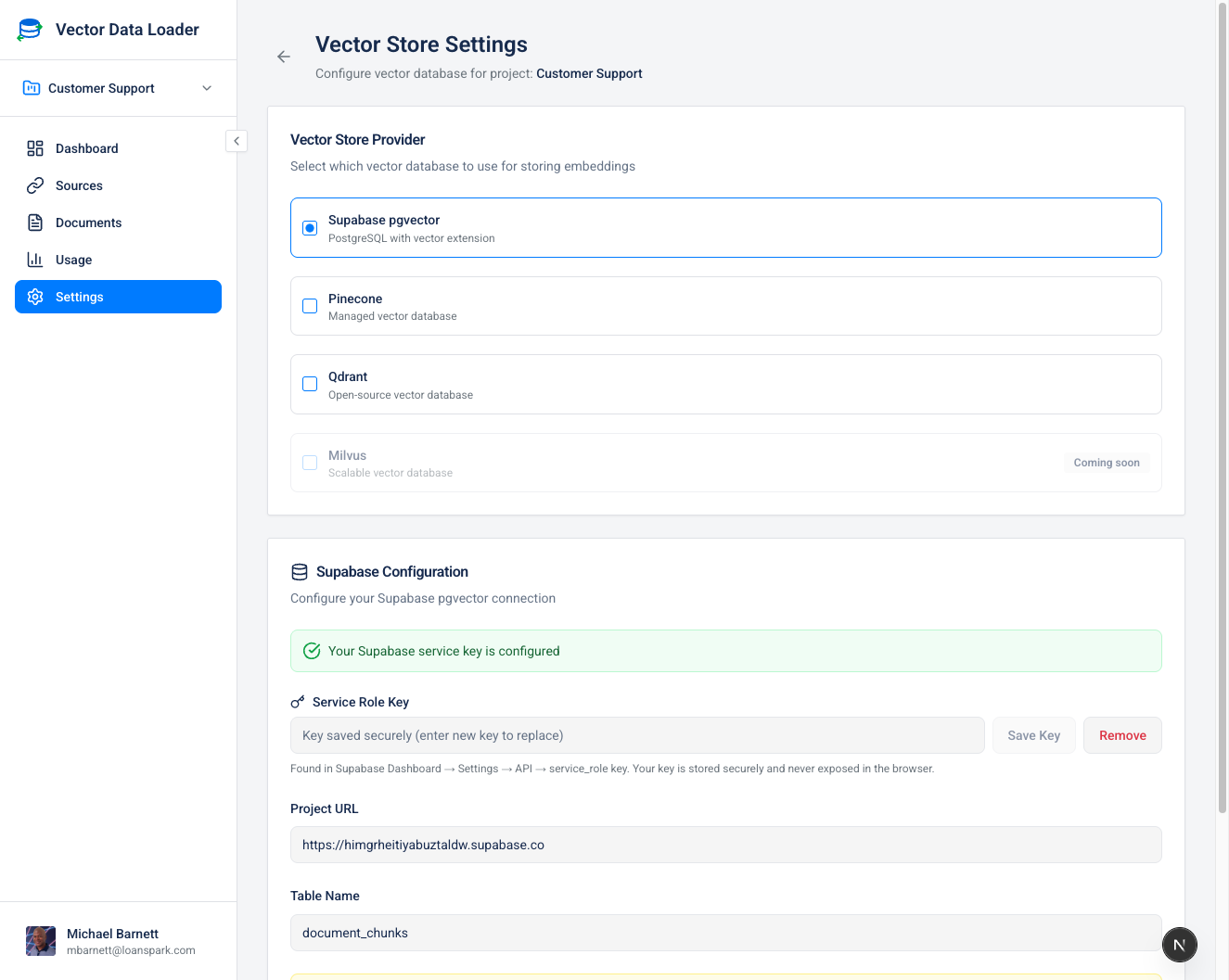Image resolution: width=1229 pixels, height=980 pixels.
Task: Go to the Usage page
Action: click(x=74, y=260)
